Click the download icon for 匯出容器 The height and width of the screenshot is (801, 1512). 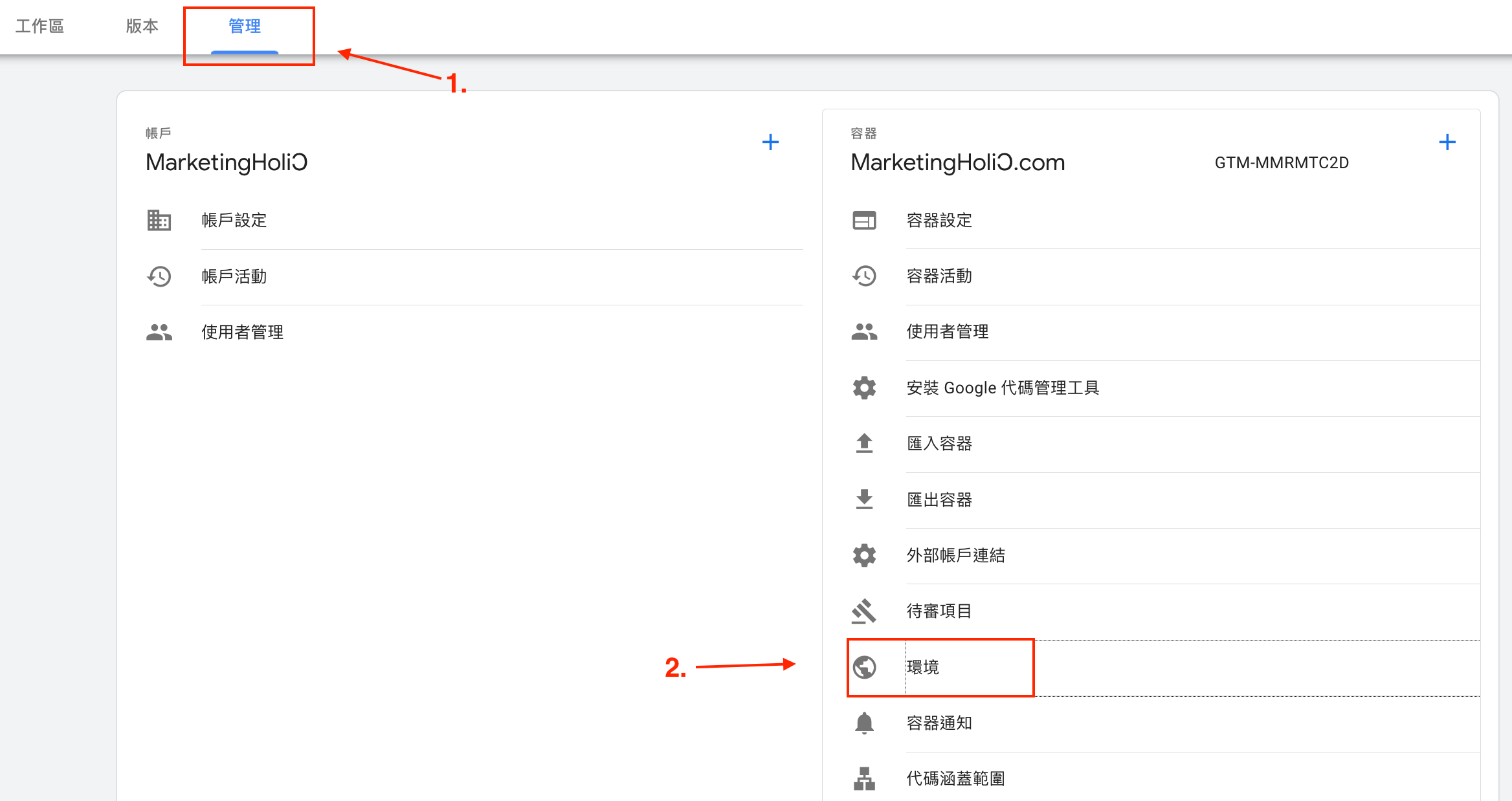864,499
